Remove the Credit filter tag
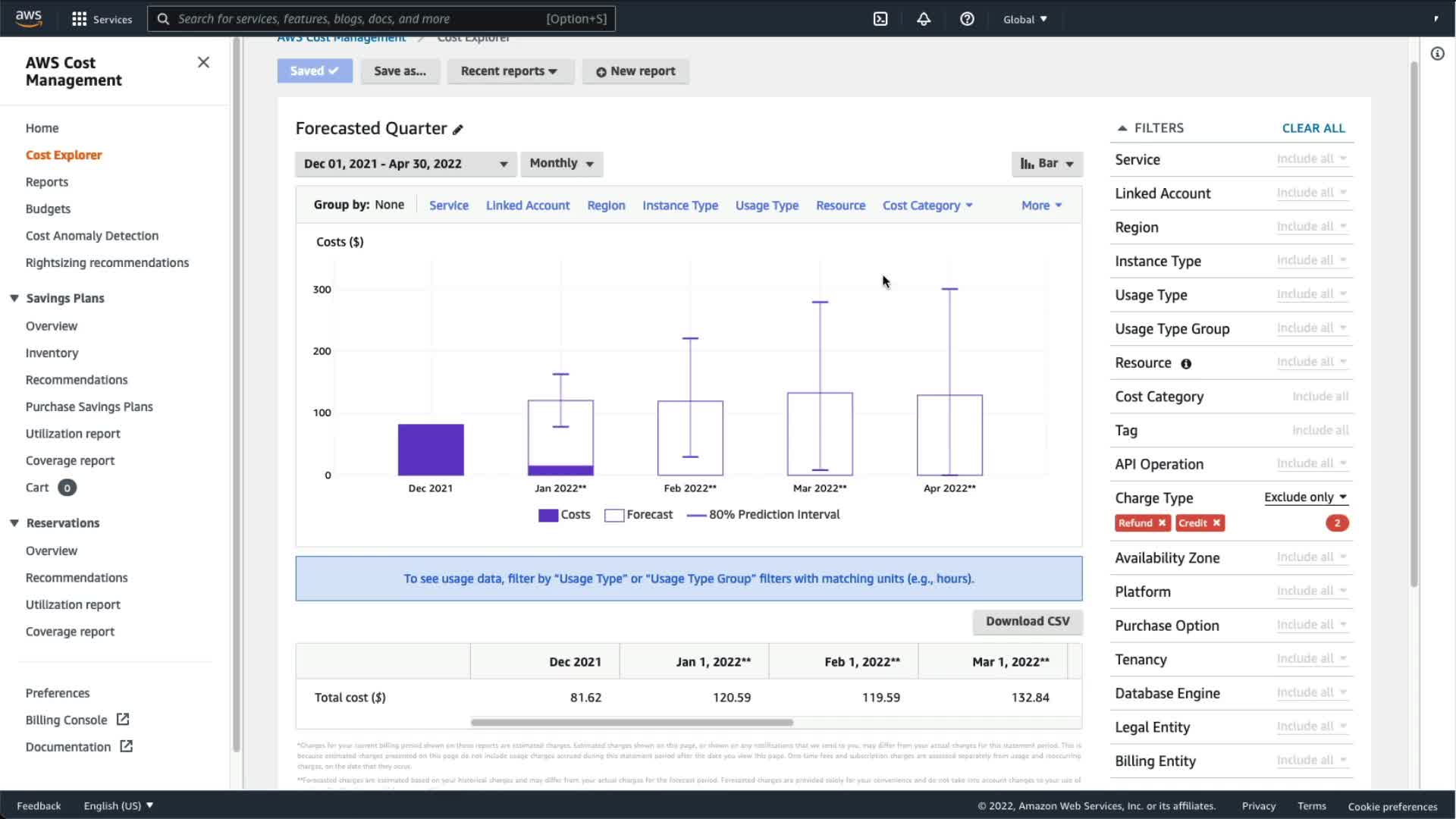Image resolution: width=1456 pixels, height=819 pixels. pyautogui.click(x=1216, y=523)
